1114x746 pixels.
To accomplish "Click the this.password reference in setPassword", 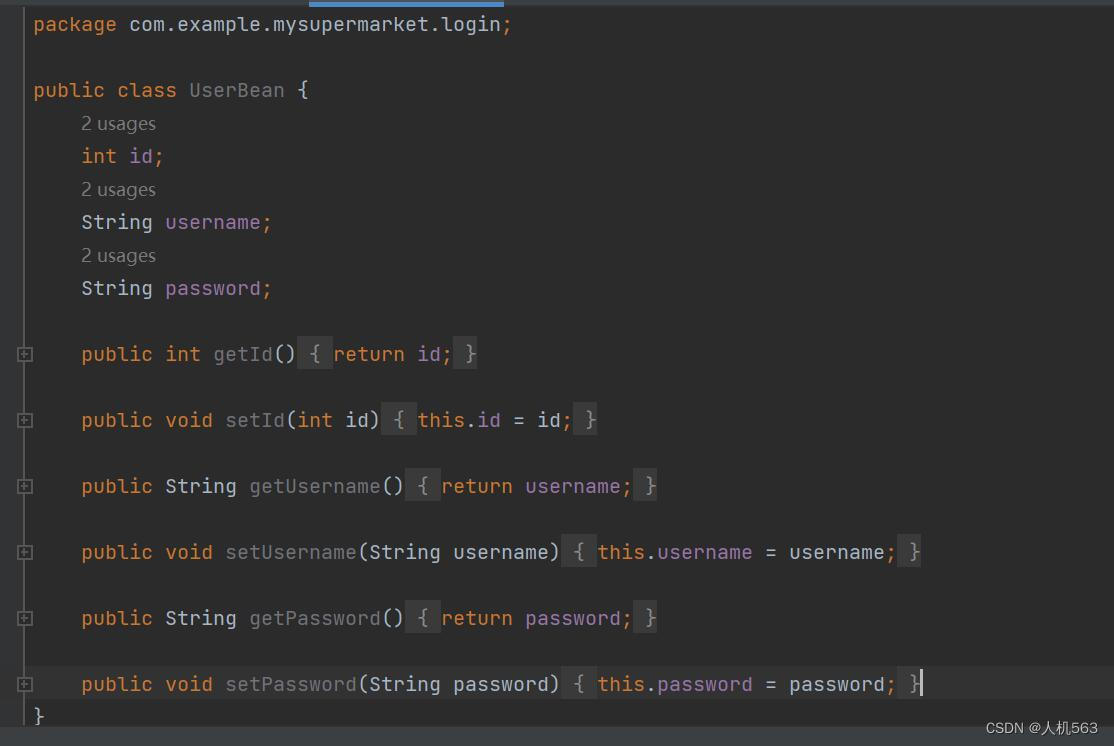I will tap(706, 683).
